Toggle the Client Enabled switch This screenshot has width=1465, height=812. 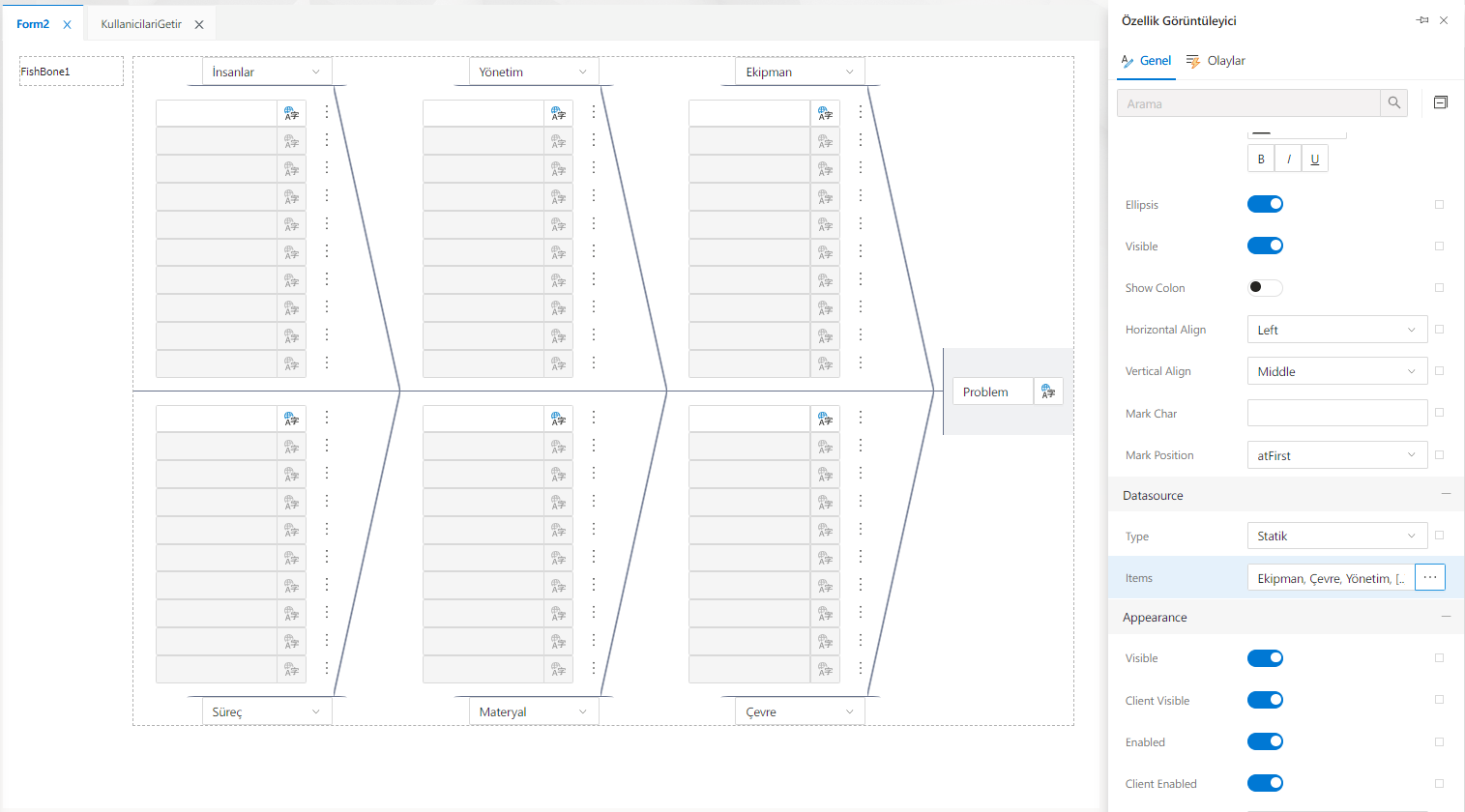click(1265, 783)
